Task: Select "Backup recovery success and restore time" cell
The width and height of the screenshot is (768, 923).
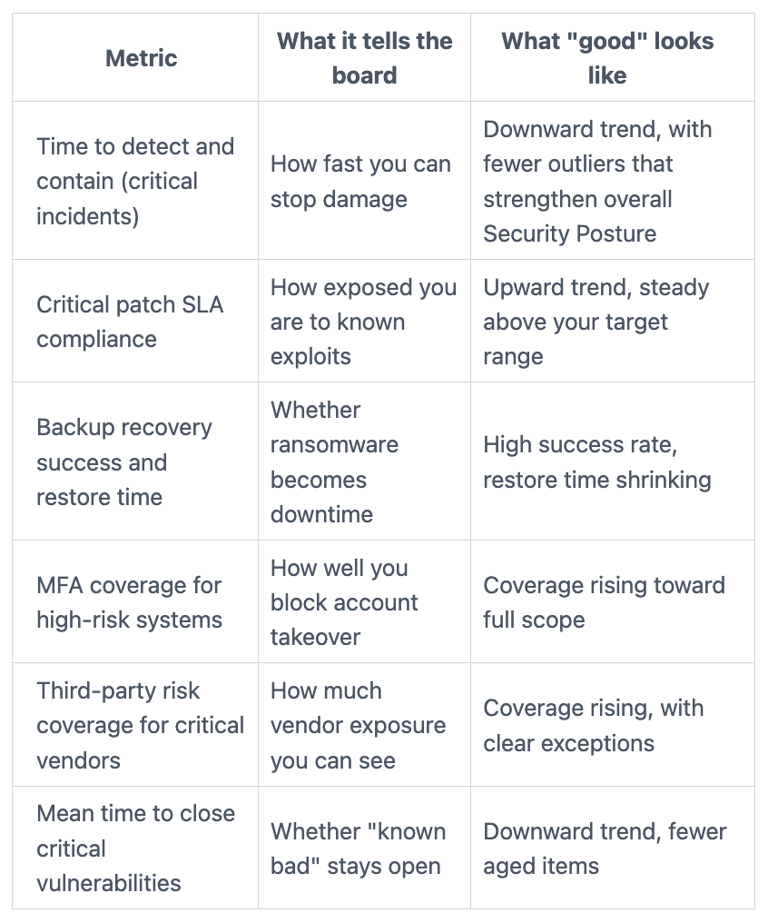Action: click(x=135, y=462)
